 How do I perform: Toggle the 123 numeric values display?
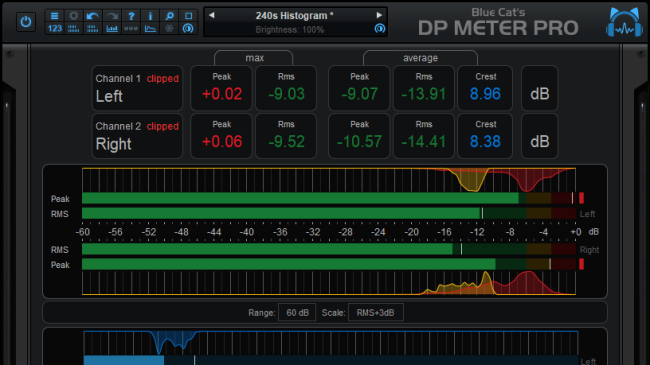click(54, 29)
